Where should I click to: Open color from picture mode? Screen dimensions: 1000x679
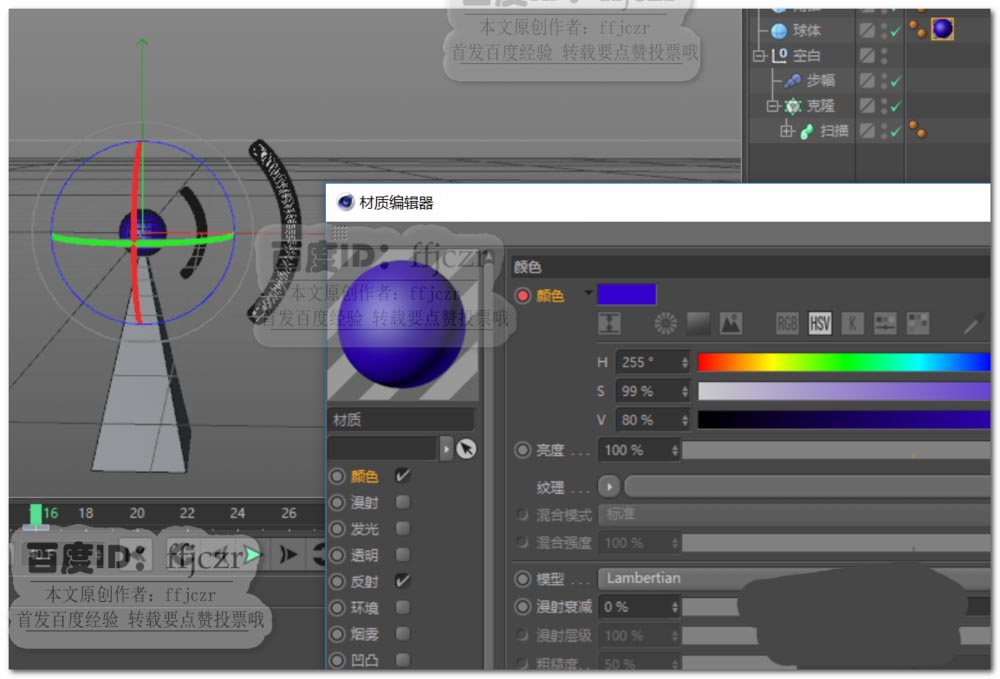[x=730, y=323]
